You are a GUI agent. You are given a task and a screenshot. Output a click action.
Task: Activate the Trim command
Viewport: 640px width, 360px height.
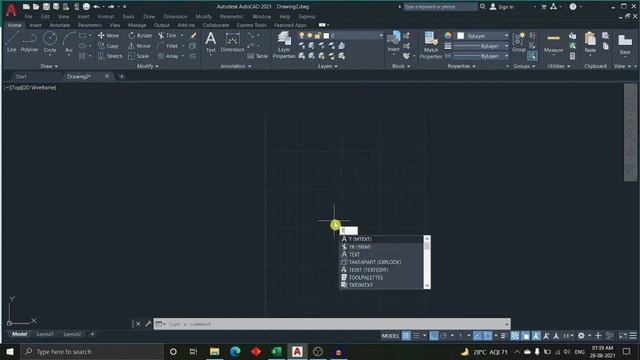coord(167,36)
